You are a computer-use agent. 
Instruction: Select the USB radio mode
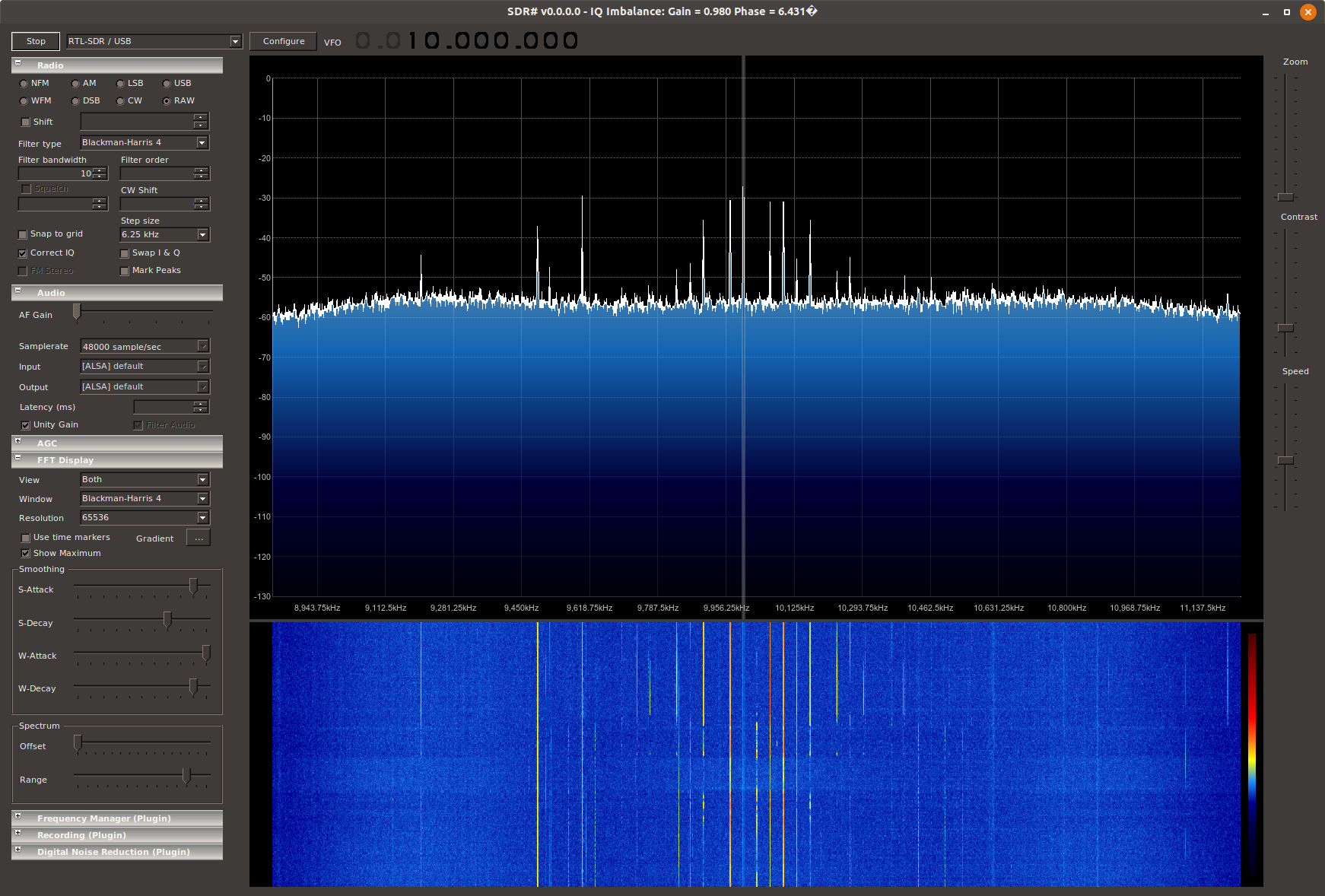point(167,84)
